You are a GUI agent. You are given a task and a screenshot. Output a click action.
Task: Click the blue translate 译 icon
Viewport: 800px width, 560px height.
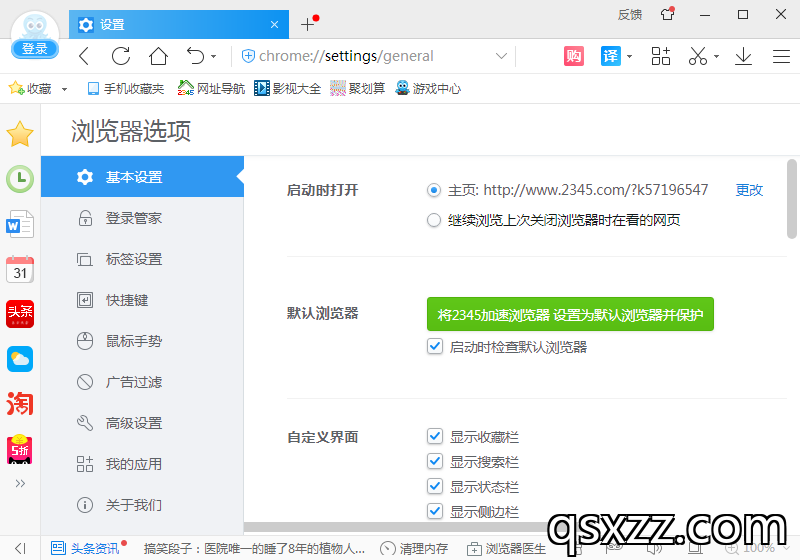pos(611,56)
